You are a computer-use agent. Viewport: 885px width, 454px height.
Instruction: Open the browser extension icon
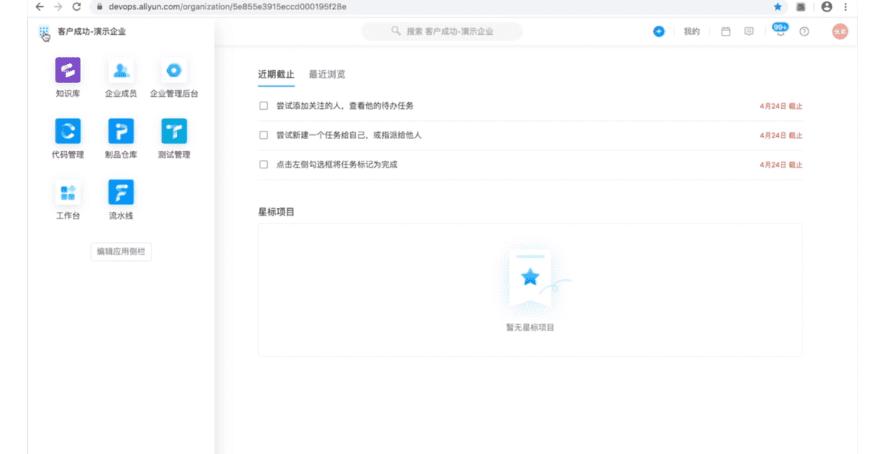click(801, 7)
